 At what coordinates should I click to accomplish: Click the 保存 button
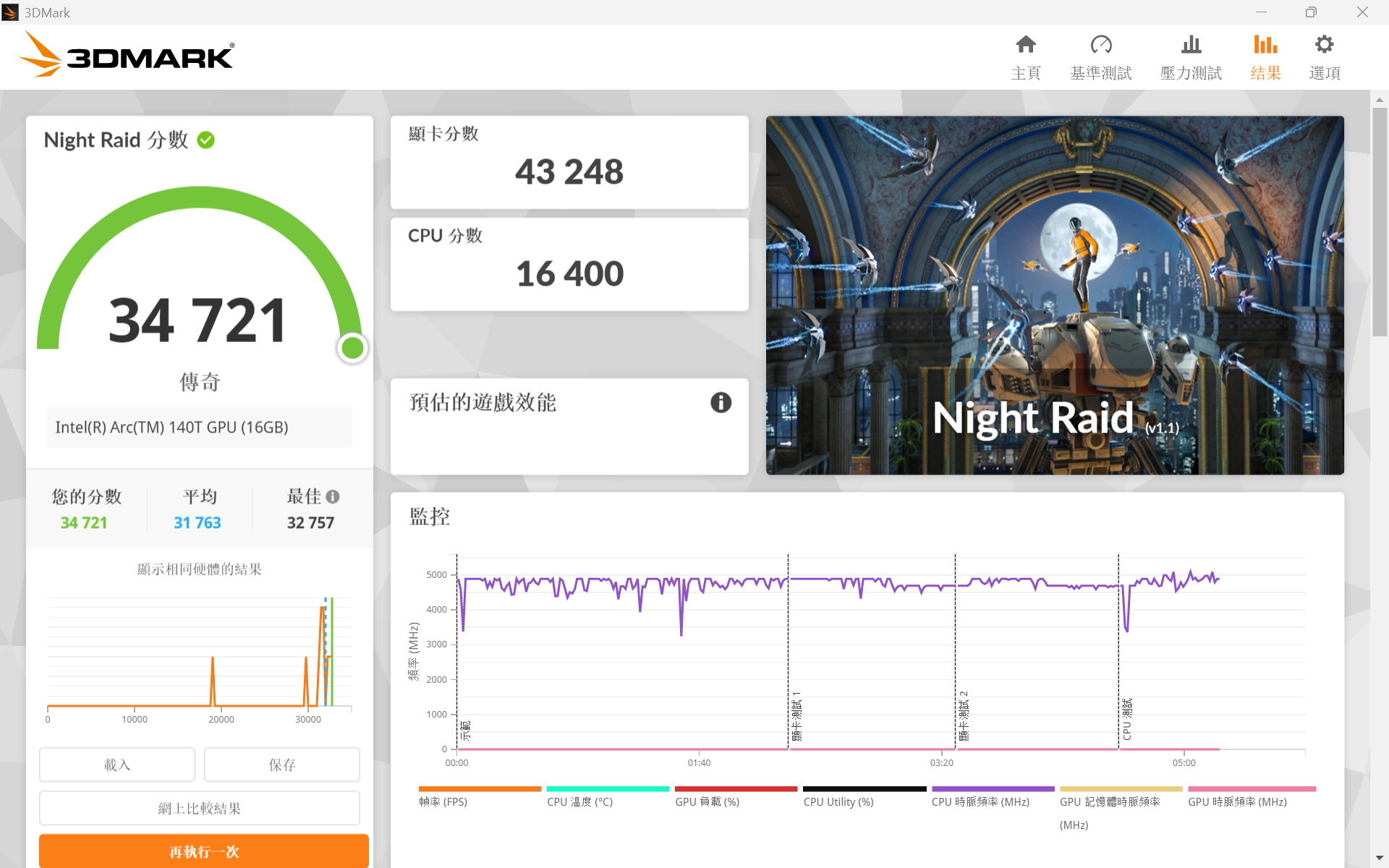(x=281, y=765)
